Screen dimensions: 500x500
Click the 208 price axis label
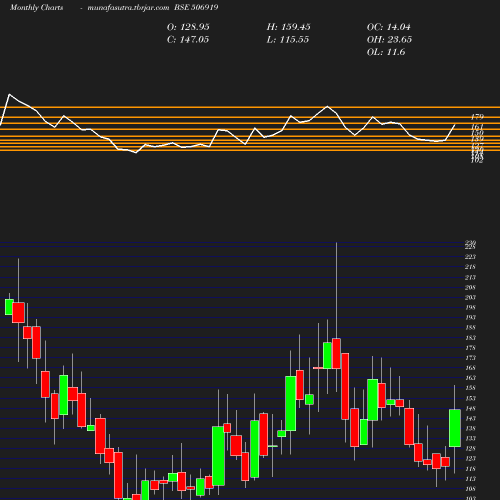point(470,287)
